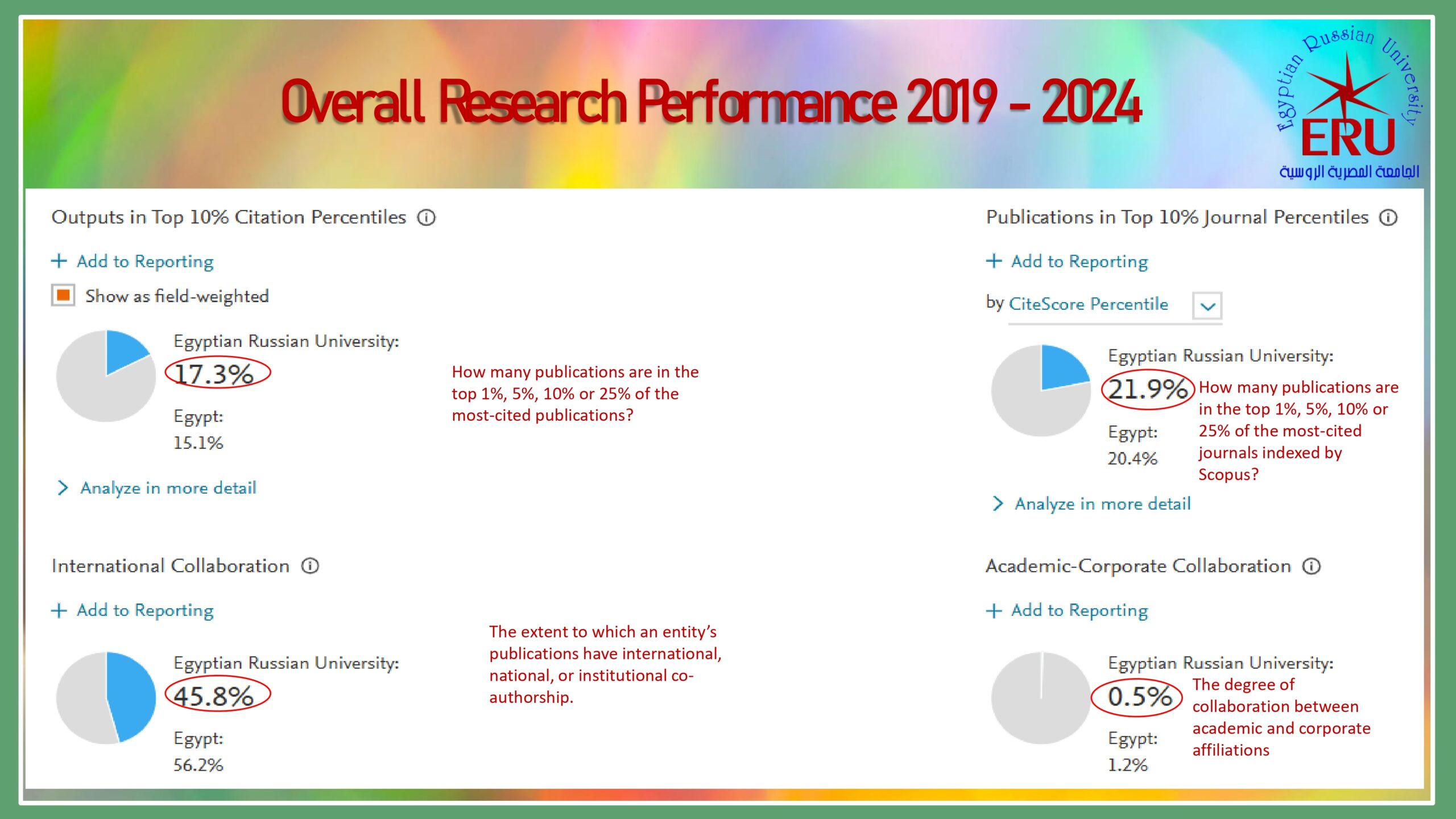This screenshot has height=819, width=1456.
Task: Open info icon for Publications in Top 10% Journal Percentiles
Action: pos(1388,217)
